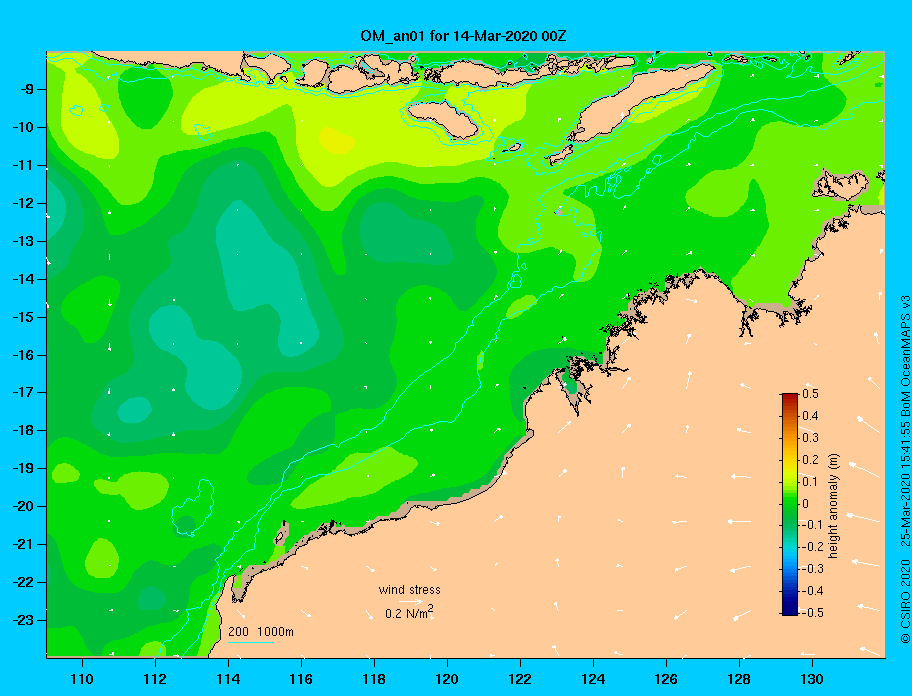The width and height of the screenshot is (912, 696).
Task: Click the "-0.1" colorbar tick label
Action: pyautogui.click(x=812, y=525)
